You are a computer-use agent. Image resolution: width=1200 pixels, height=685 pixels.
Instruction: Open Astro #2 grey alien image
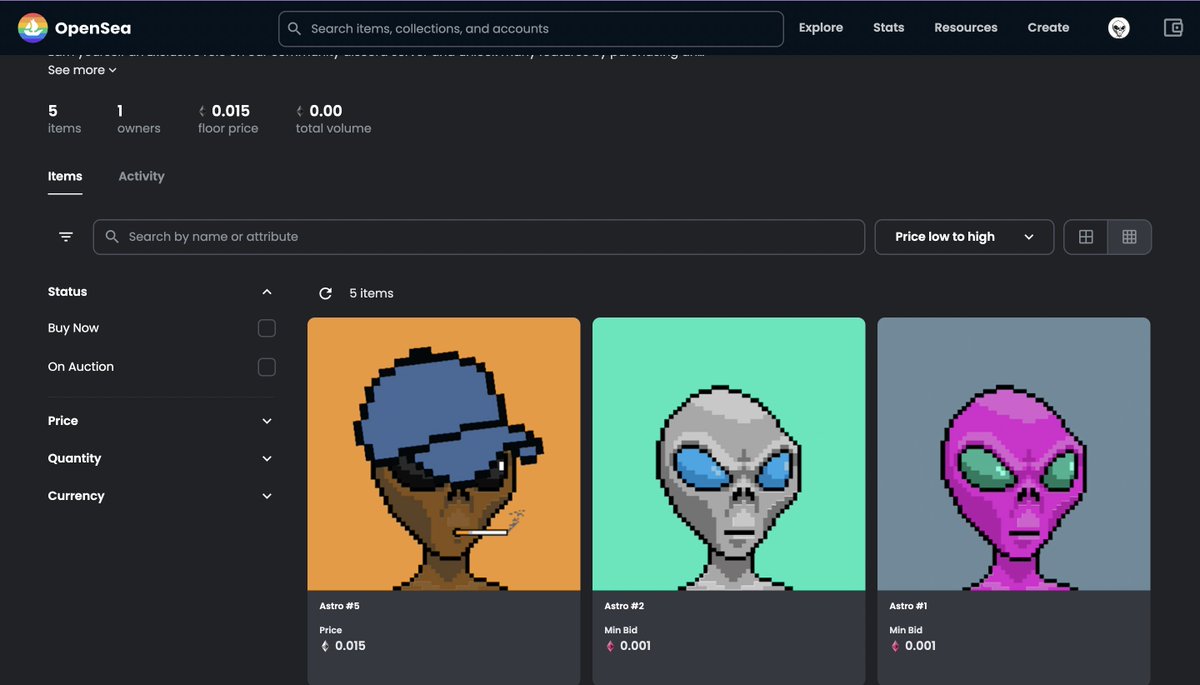[729, 454]
